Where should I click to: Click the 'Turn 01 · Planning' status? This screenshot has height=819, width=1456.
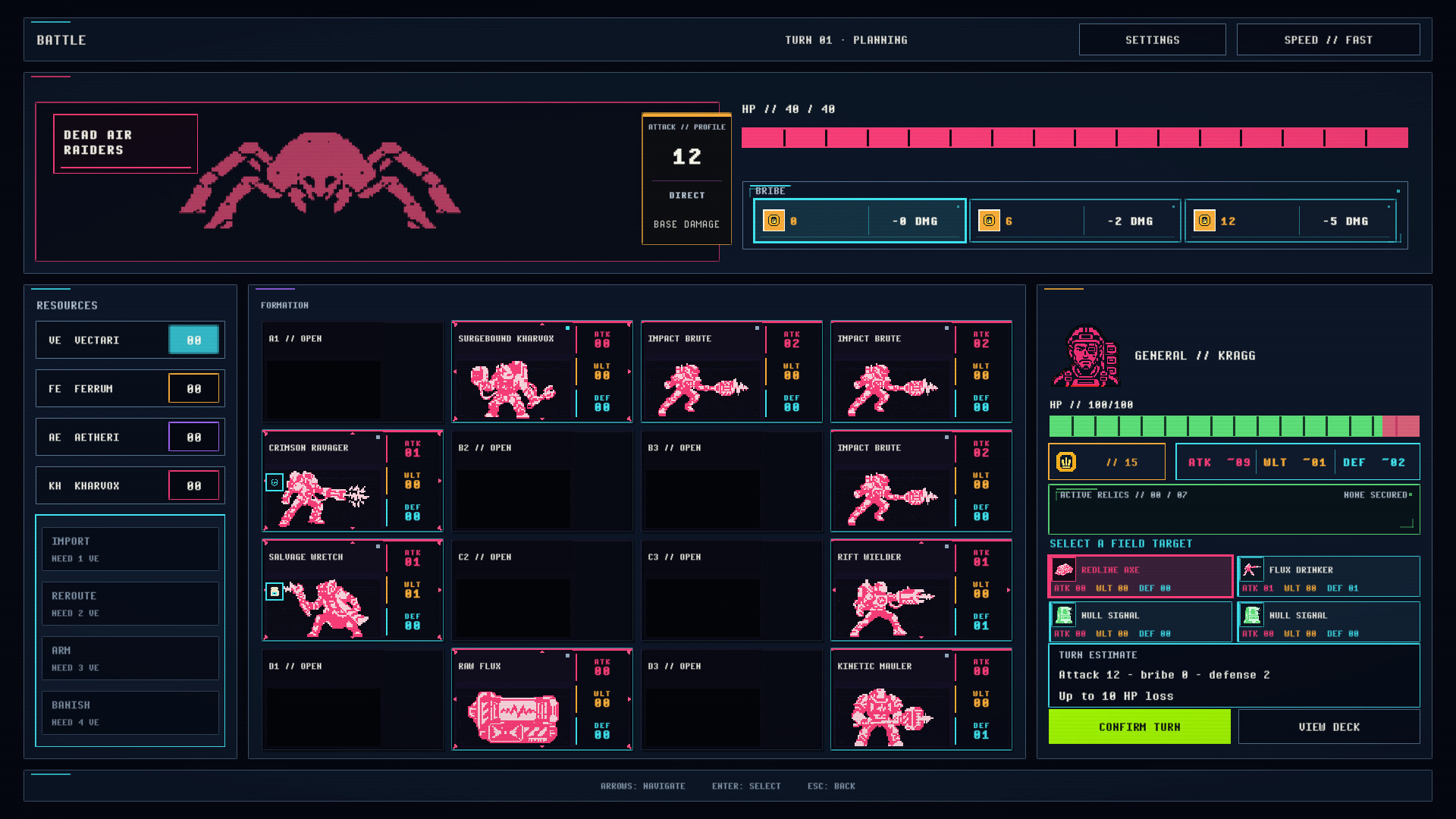(846, 40)
